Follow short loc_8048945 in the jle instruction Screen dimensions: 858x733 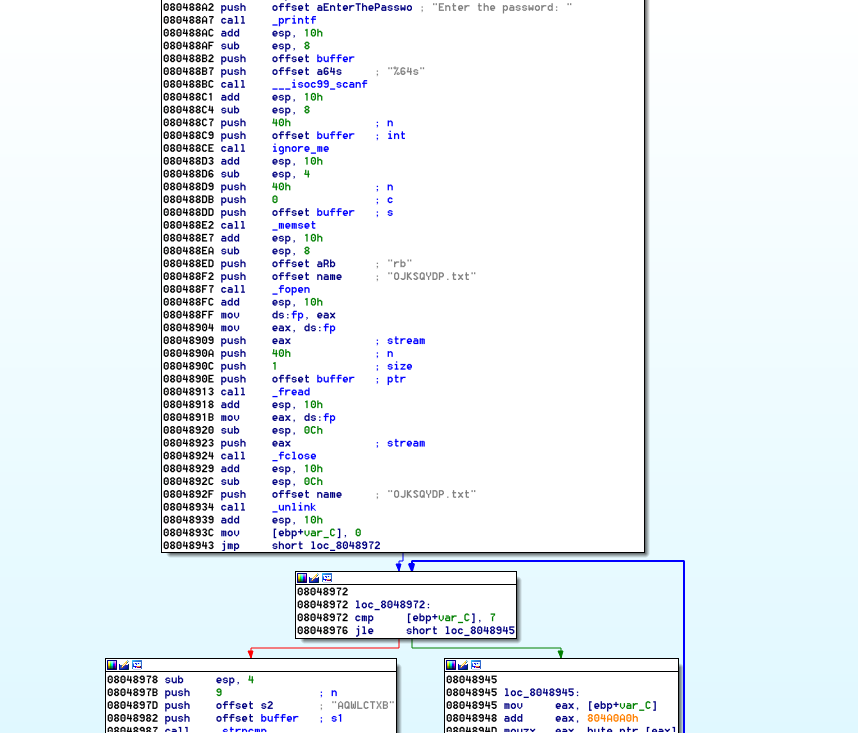(460, 630)
